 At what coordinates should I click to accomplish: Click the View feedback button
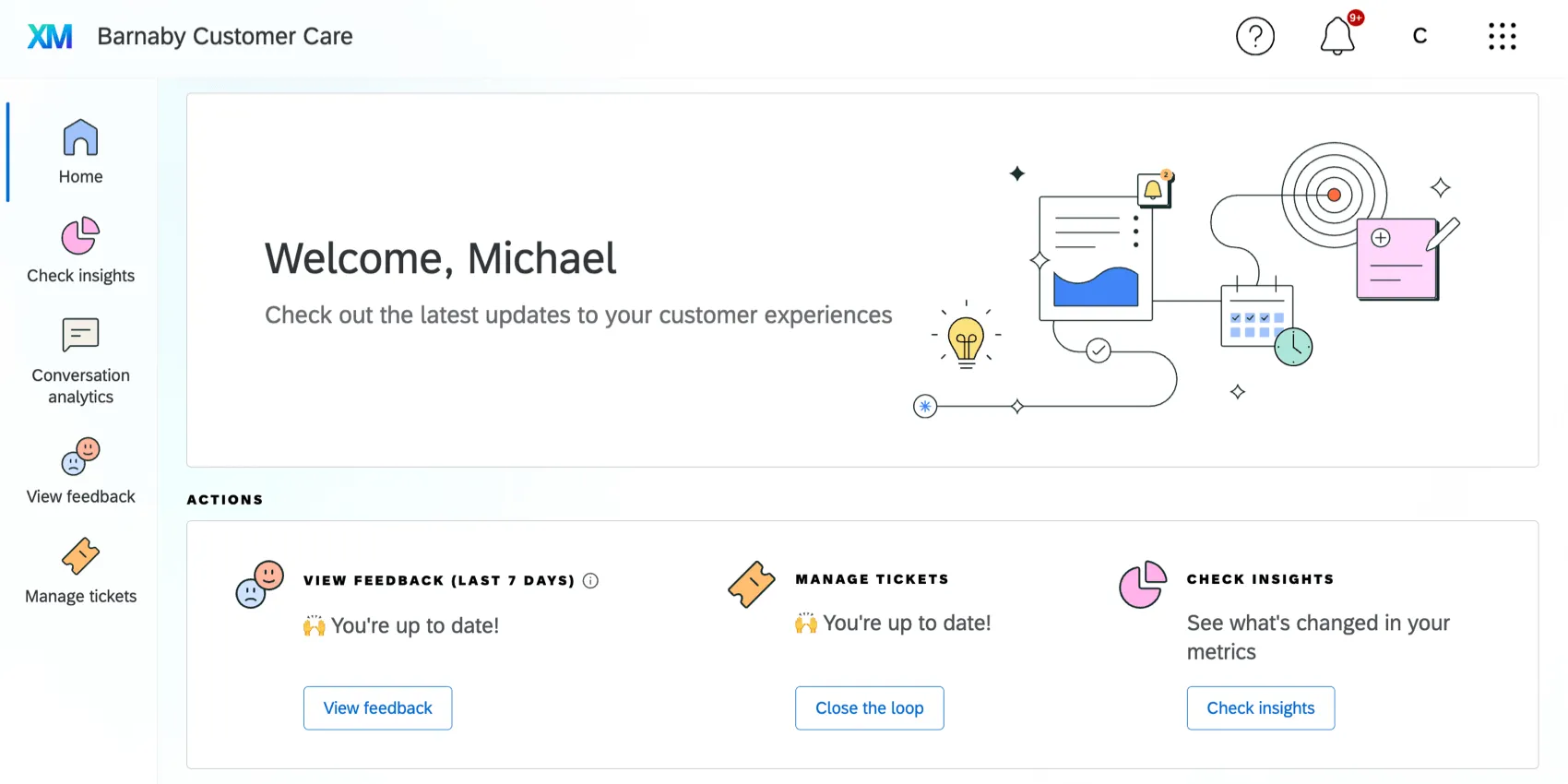coord(377,707)
